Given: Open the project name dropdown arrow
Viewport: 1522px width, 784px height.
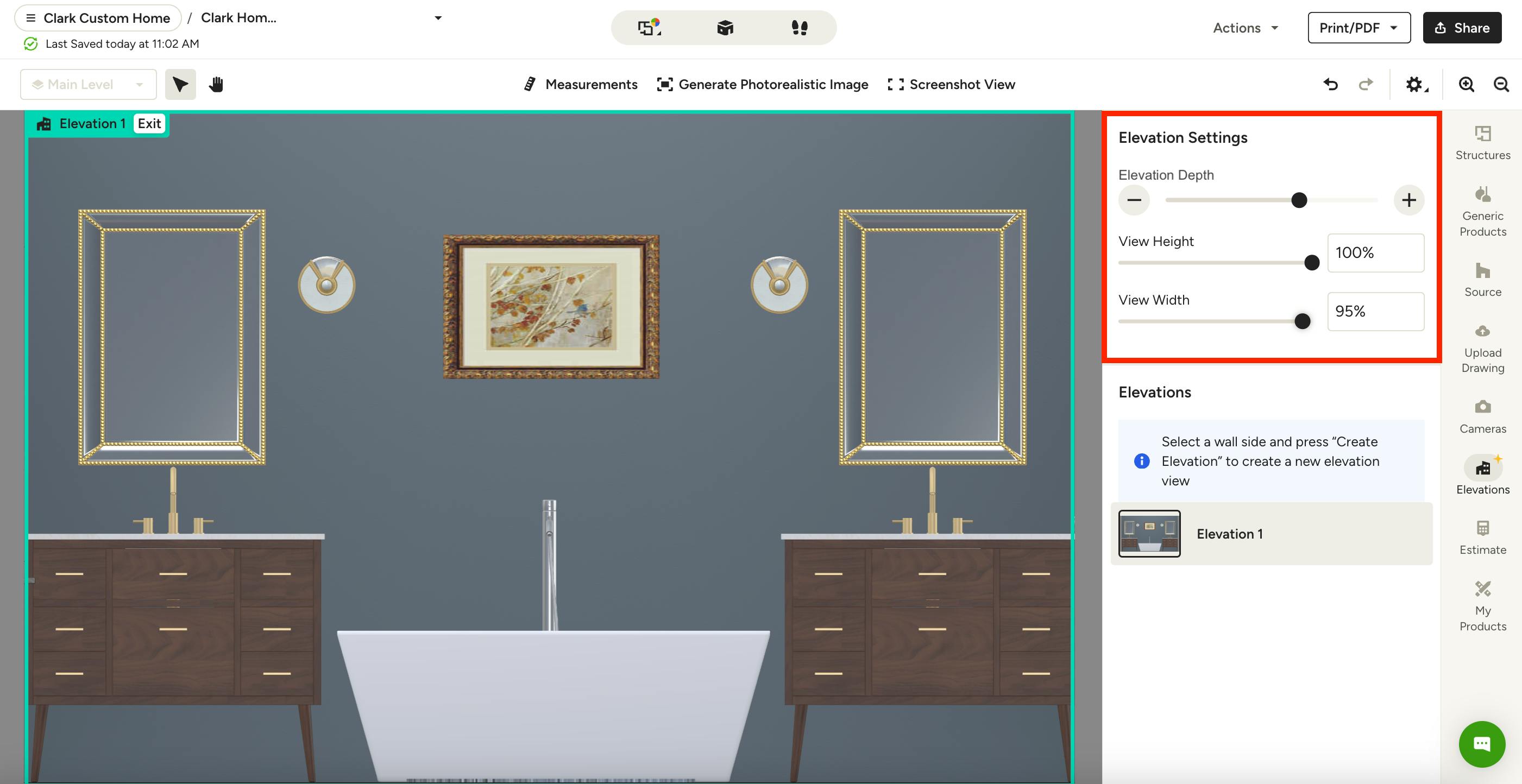Looking at the screenshot, I should (x=437, y=18).
